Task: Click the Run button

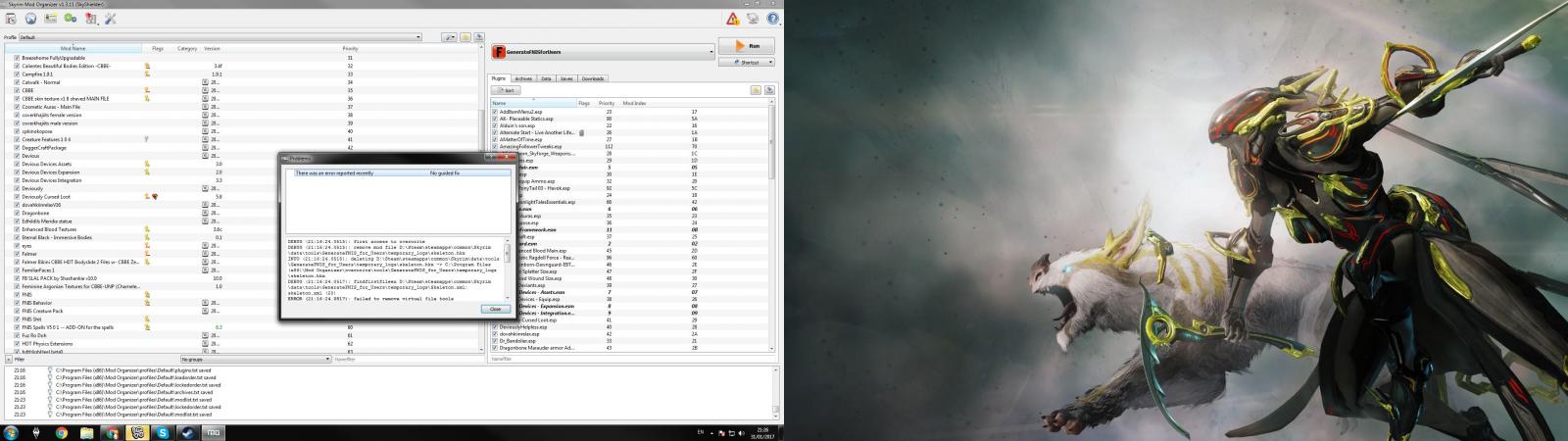Action: coord(747,46)
